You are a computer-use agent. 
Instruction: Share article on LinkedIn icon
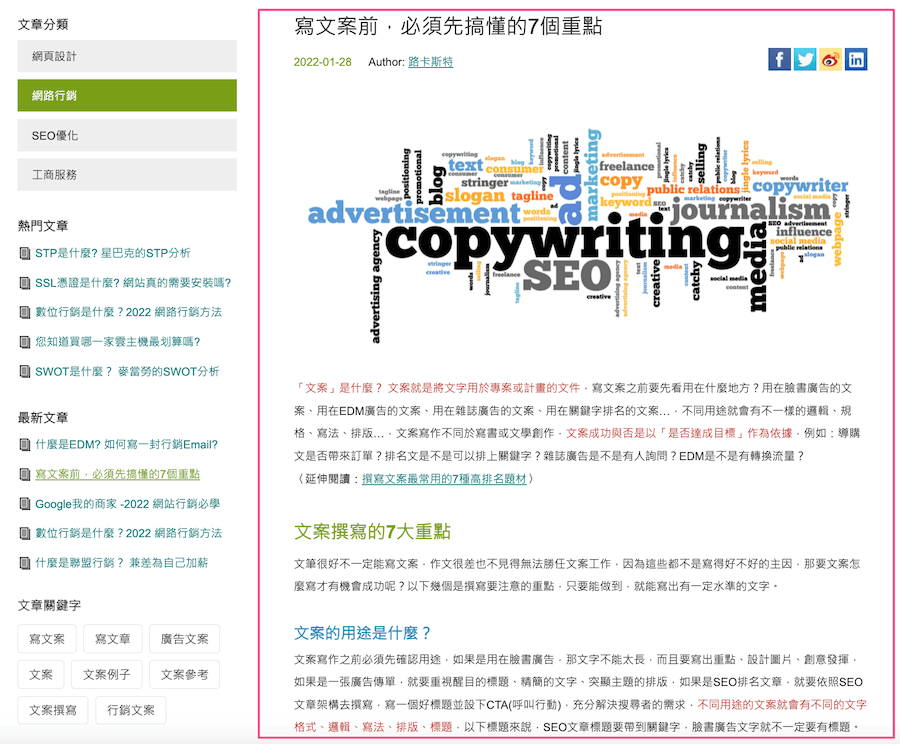pyautogui.click(x=856, y=59)
